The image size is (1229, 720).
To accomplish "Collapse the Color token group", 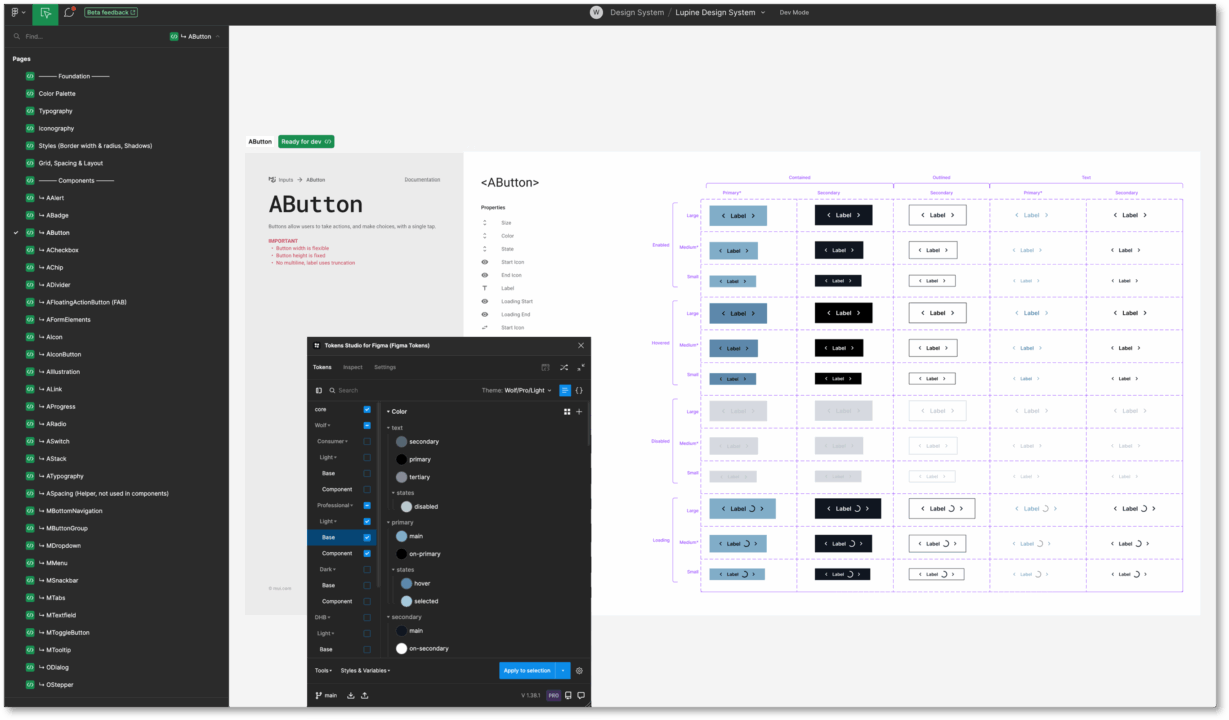I will 389,411.
